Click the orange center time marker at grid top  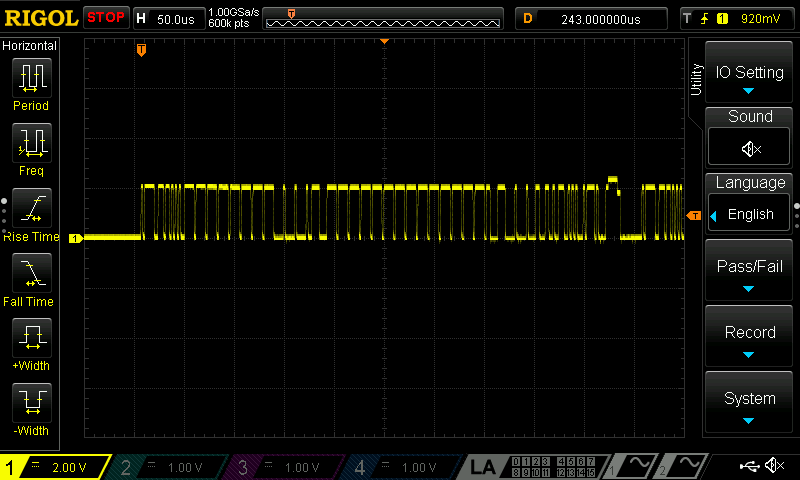pos(384,41)
